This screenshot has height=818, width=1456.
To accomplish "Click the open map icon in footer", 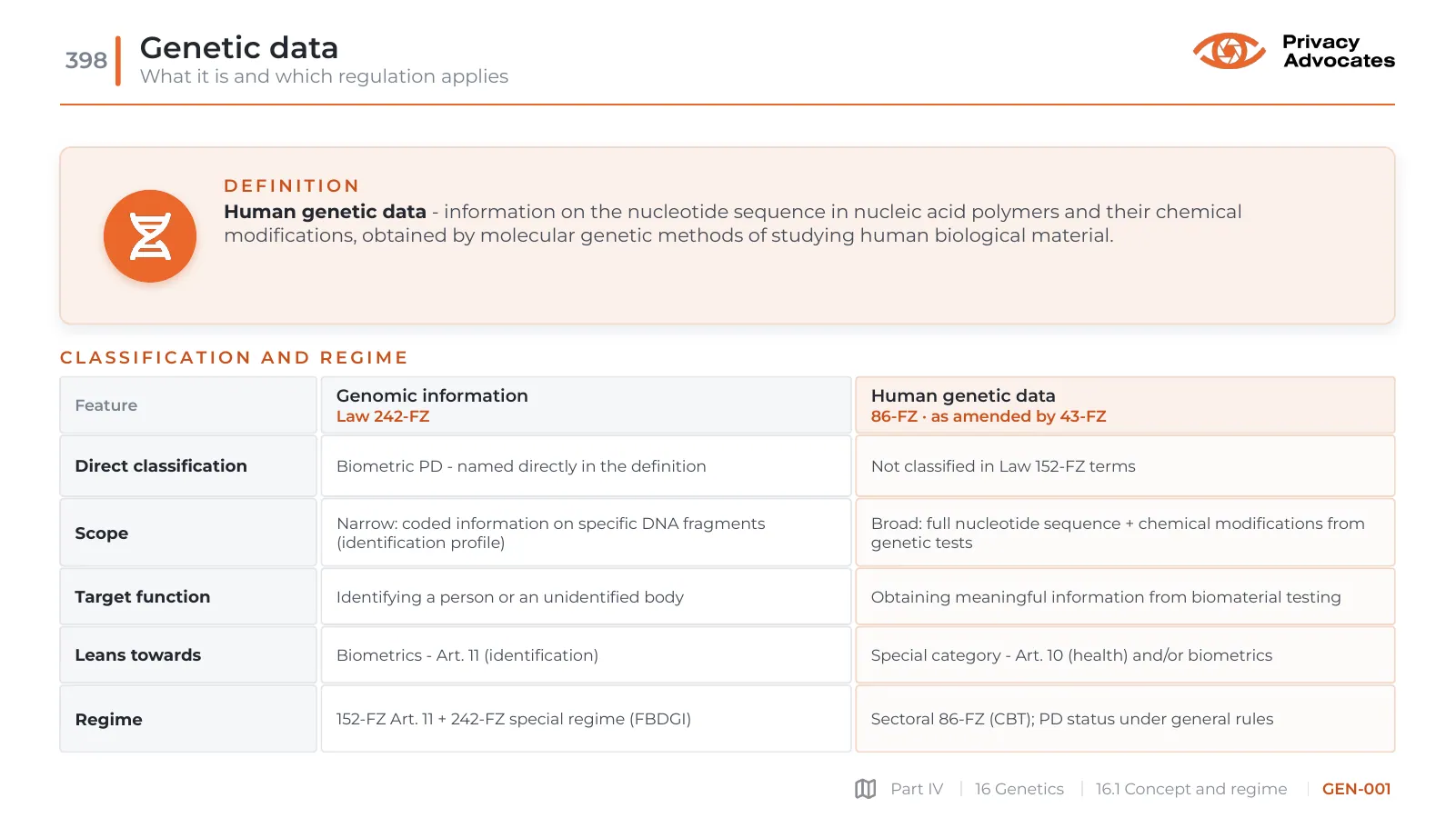I will [x=865, y=789].
